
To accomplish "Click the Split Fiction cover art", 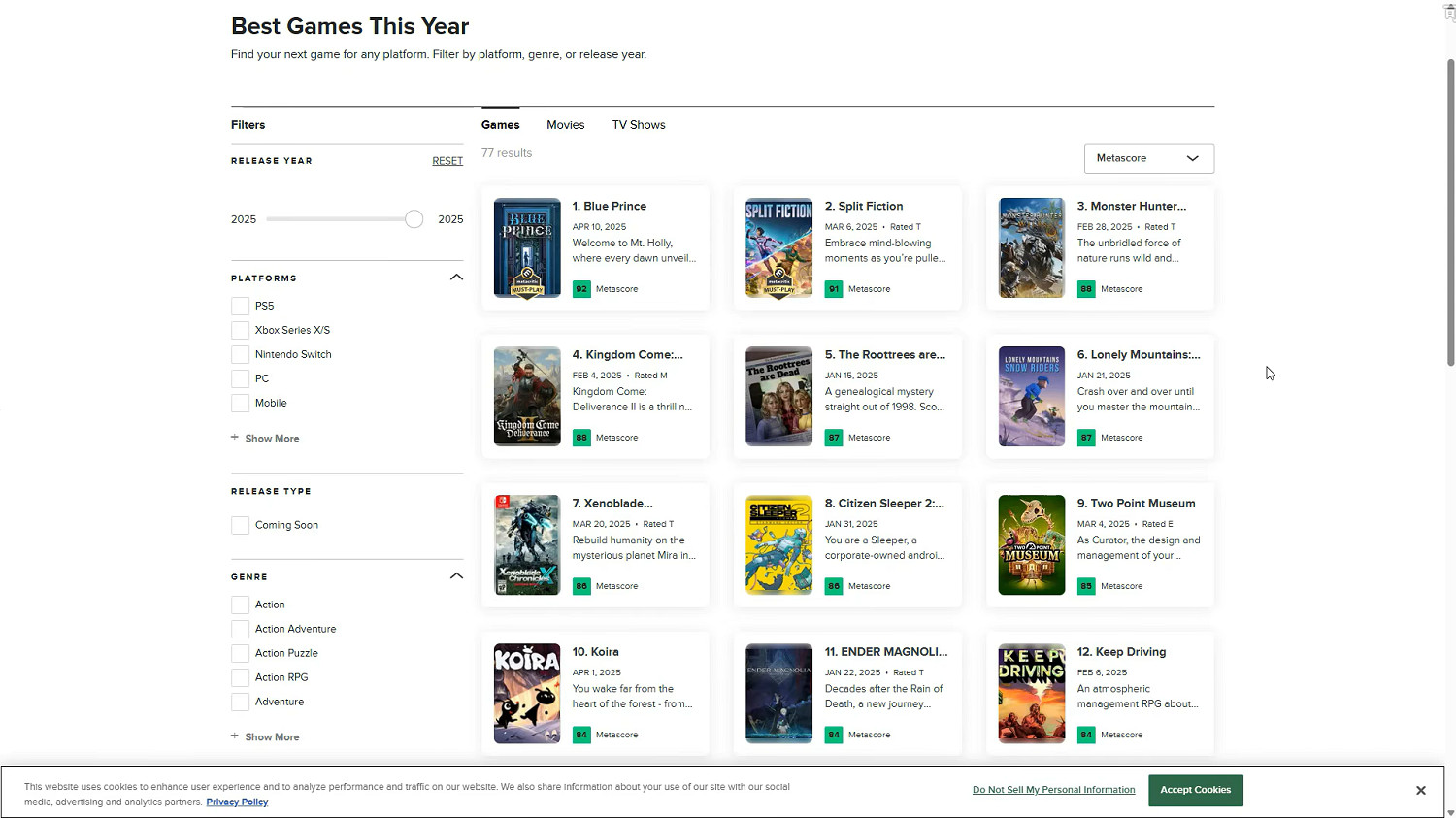I will coord(778,247).
